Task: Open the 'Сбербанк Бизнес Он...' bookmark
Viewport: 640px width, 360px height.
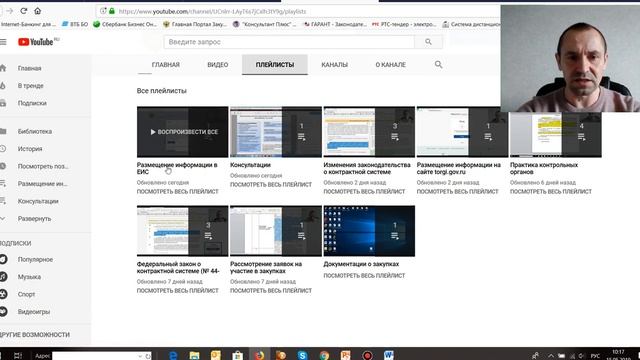Action: click(x=125, y=24)
